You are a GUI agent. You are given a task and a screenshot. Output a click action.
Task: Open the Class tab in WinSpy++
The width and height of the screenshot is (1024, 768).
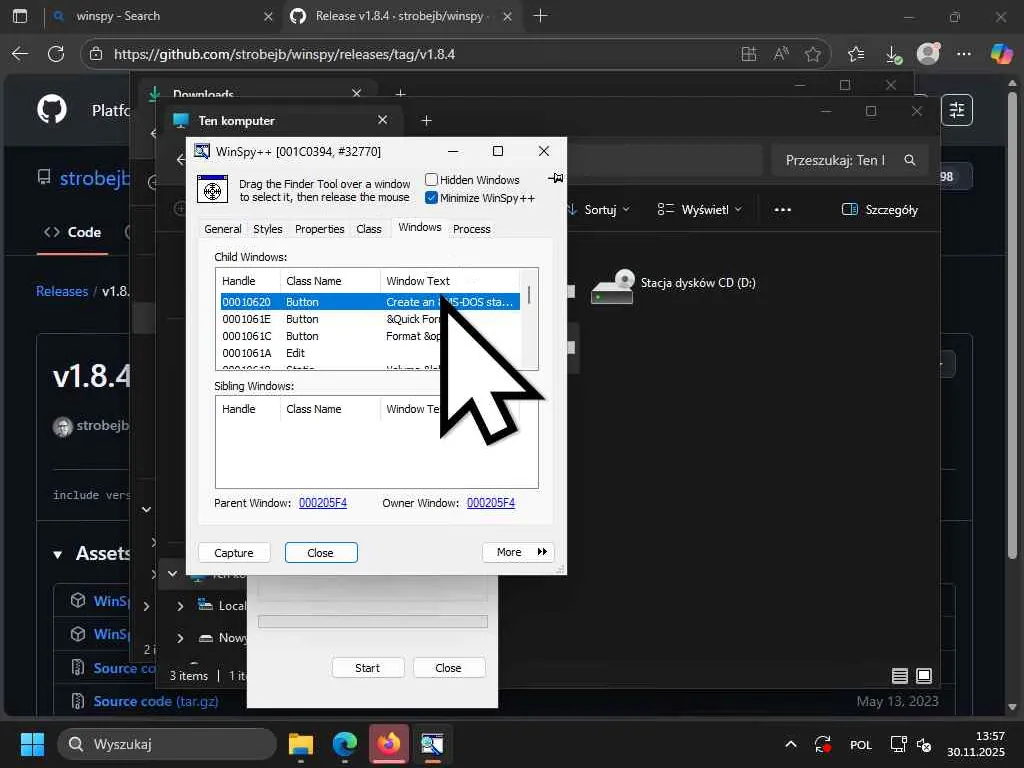[x=369, y=229]
